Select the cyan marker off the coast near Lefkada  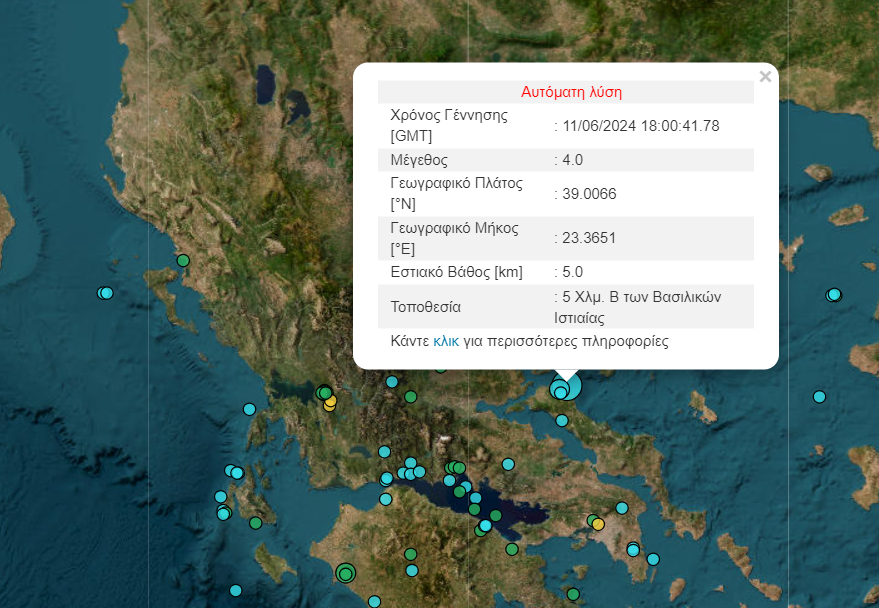click(249, 409)
